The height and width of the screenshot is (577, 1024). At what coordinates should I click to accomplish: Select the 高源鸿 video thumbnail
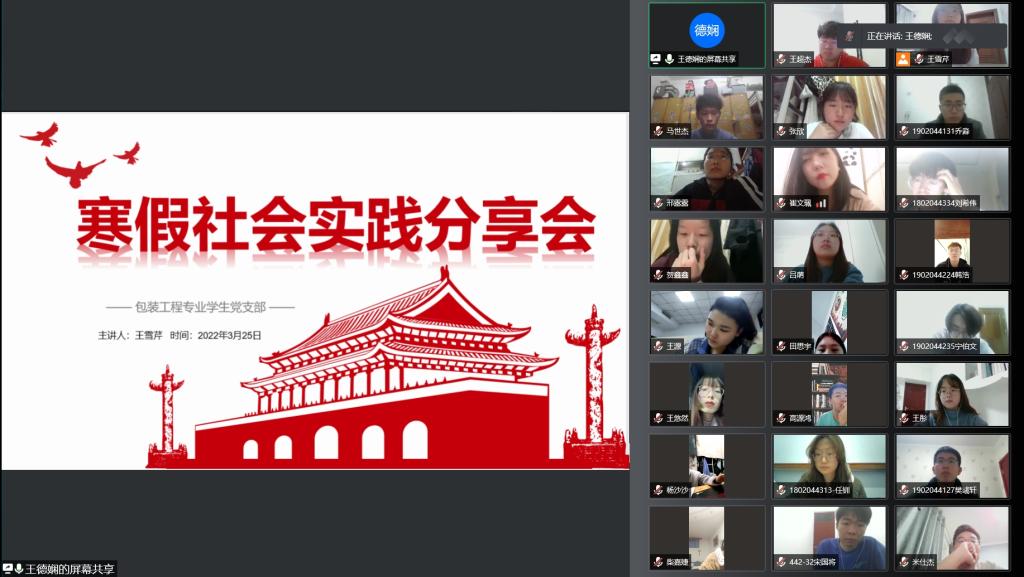point(829,393)
